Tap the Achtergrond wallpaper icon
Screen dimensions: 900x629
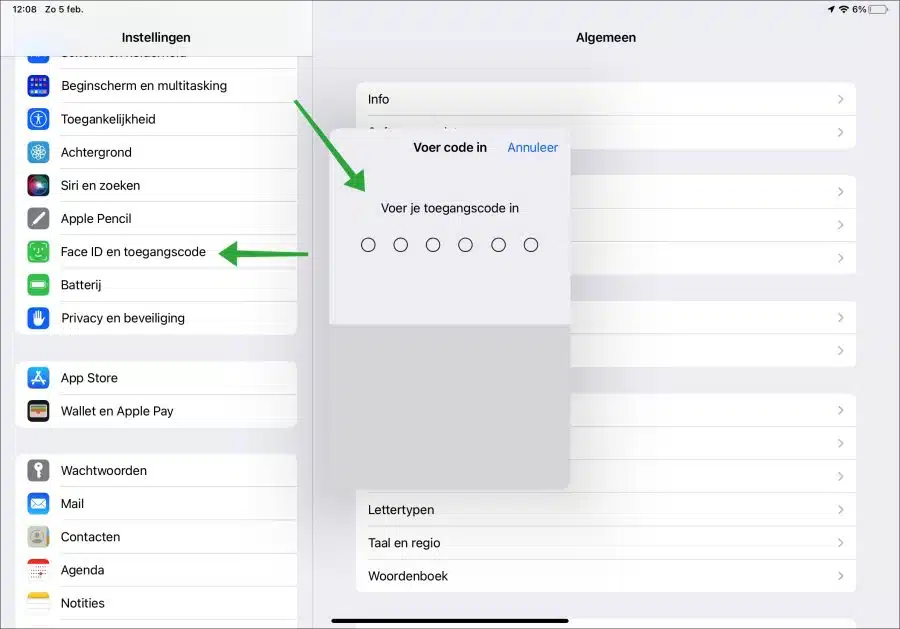pos(38,152)
